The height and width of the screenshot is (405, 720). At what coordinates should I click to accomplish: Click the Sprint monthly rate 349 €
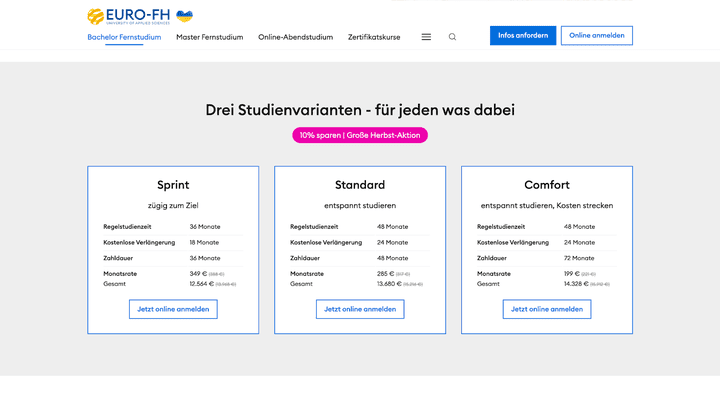[x=198, y=273]
